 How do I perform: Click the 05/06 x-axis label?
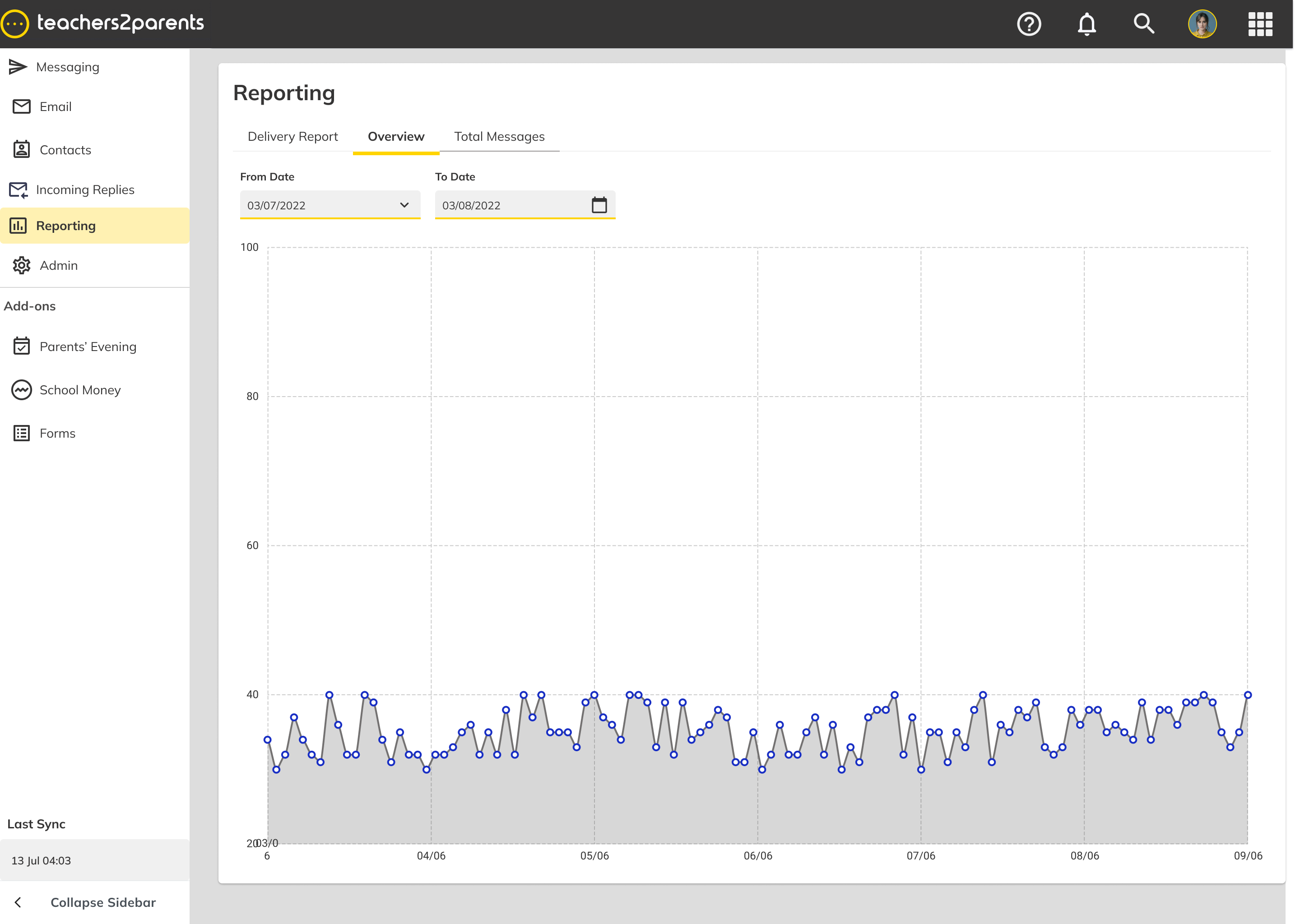click(594, 856)
